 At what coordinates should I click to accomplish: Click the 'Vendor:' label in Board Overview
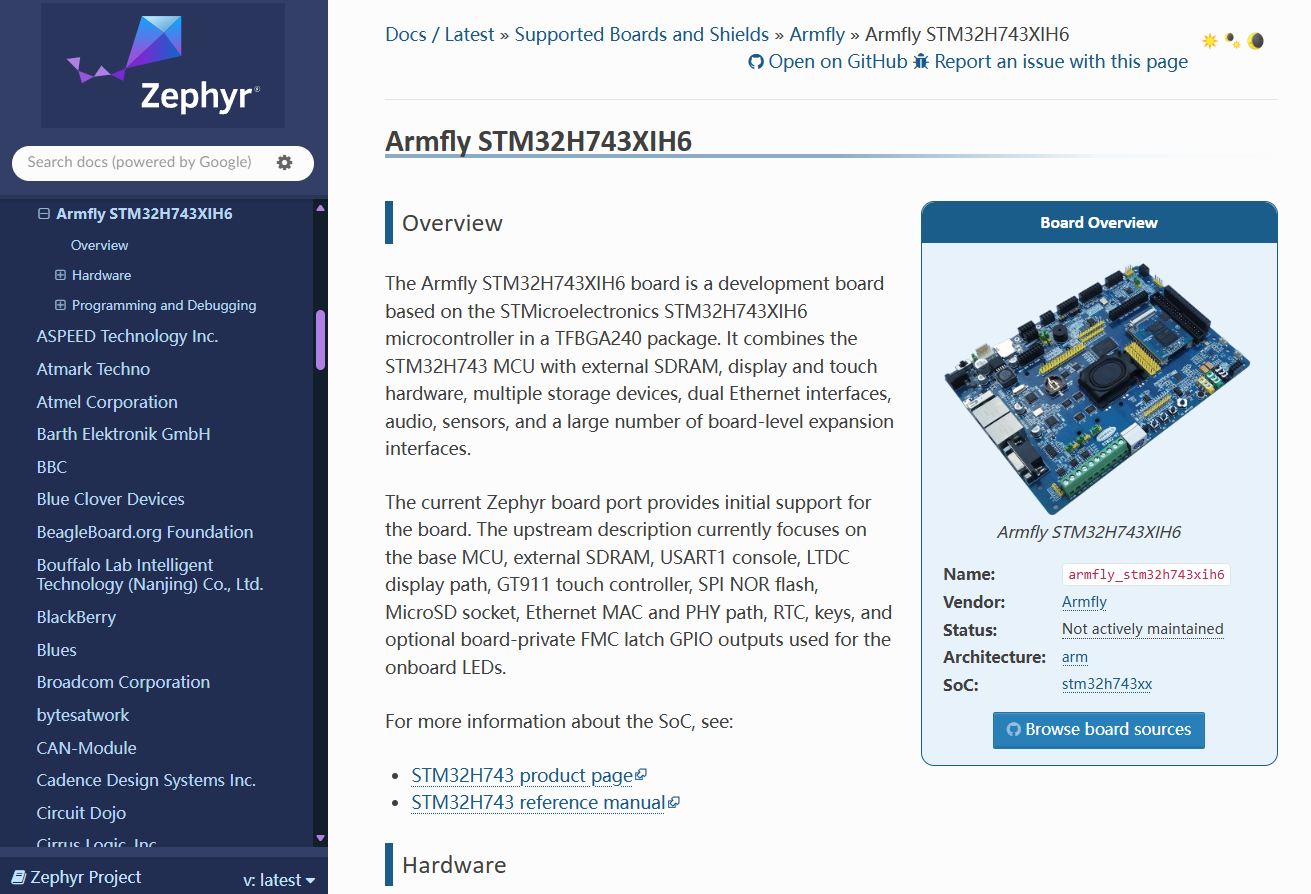[x=974, y=602]
